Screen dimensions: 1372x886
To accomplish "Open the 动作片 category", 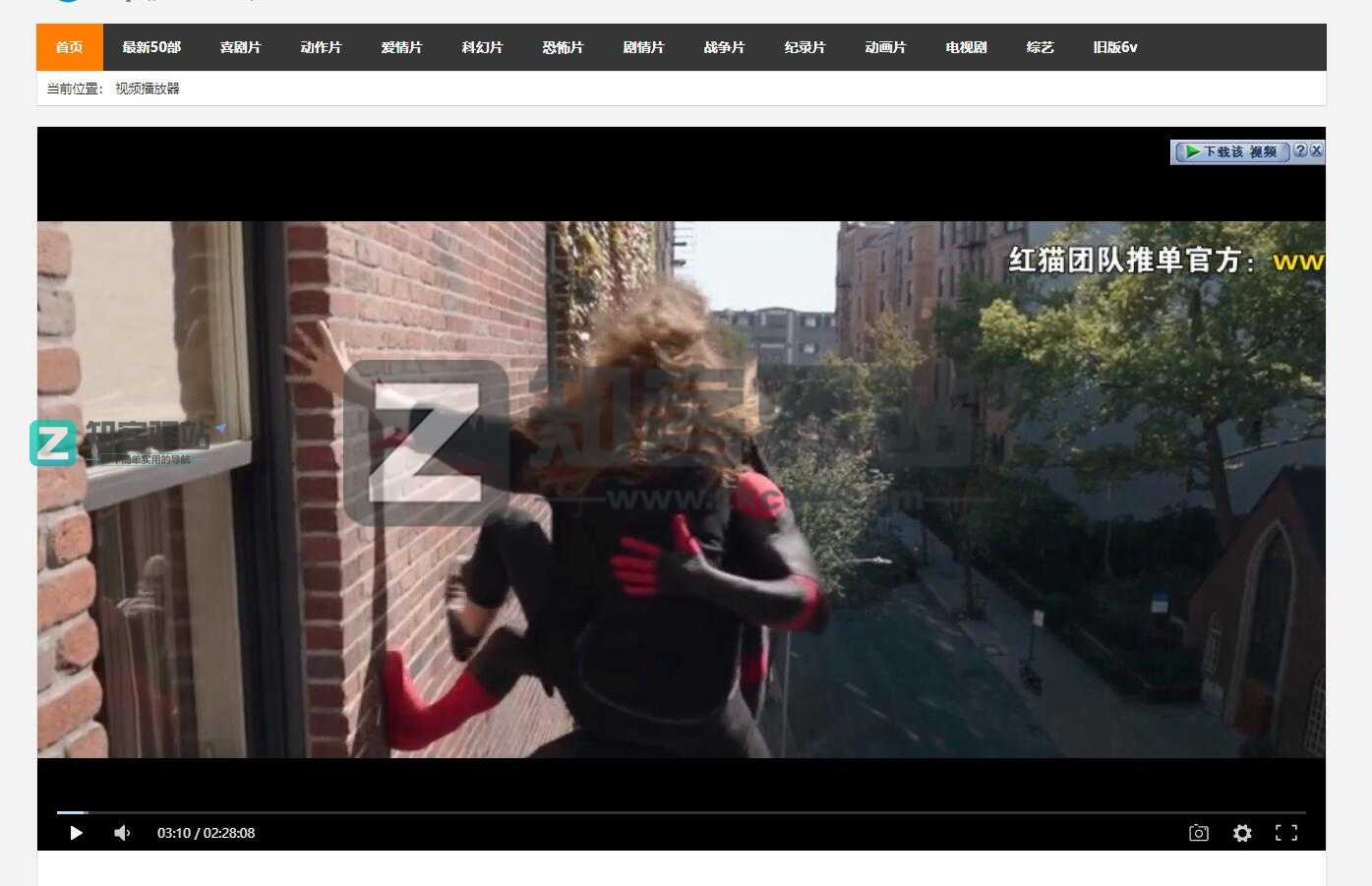I will [321, 47].
